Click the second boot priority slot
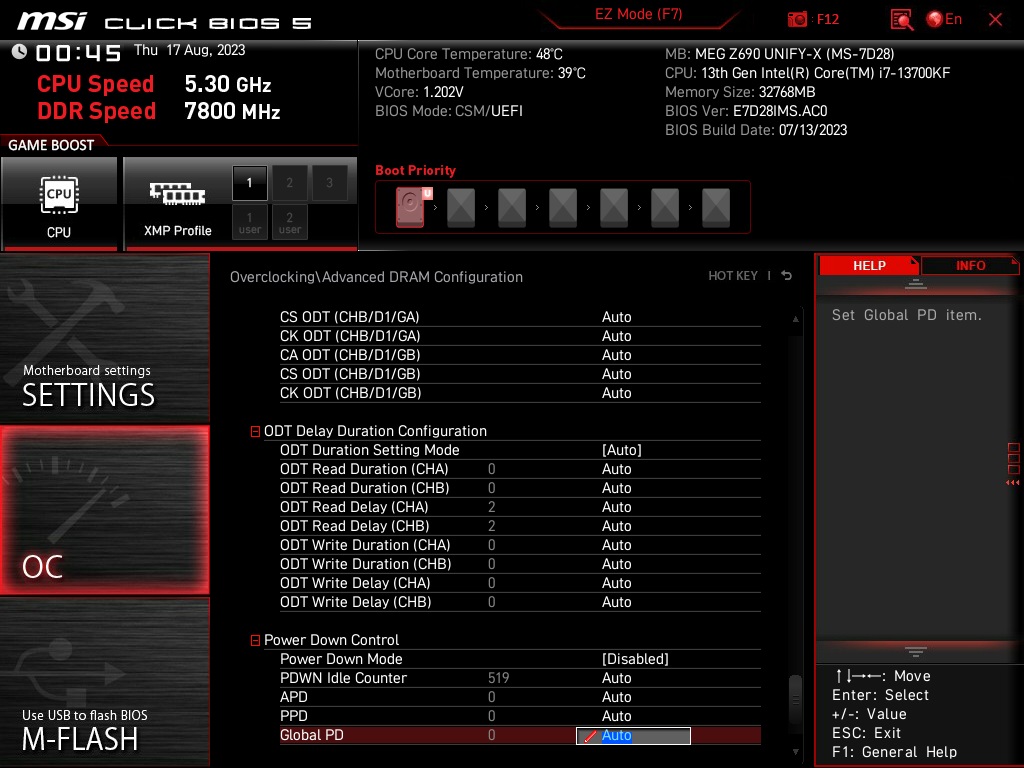 tap(461, 207)
